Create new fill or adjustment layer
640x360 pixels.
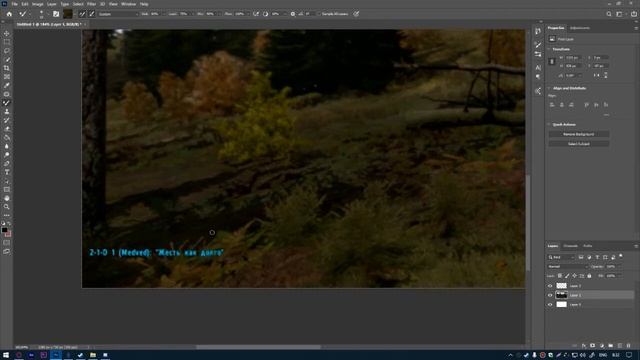point(602,346)
